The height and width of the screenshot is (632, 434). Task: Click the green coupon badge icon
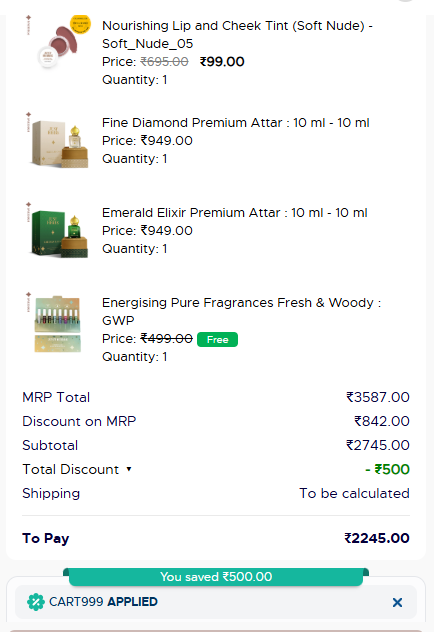(x=36, y=602)
